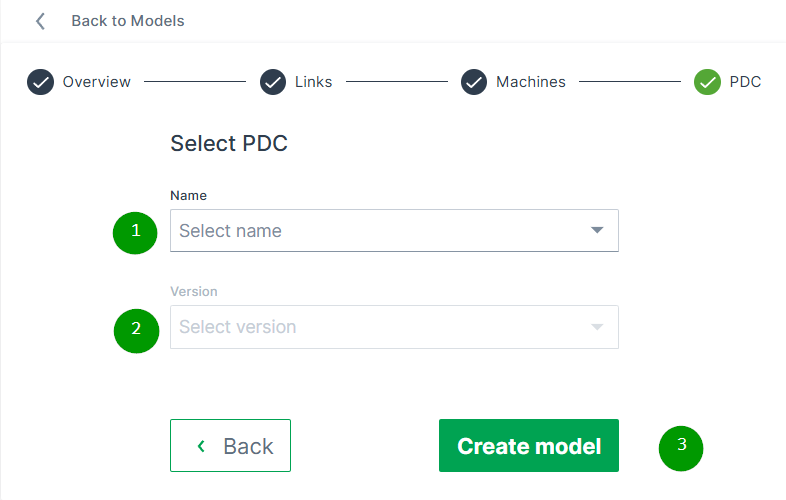Image resolution: width=786 pixels, height=500 pixels.
Task: Jump to the Machines step label
Action: [531, 82]
